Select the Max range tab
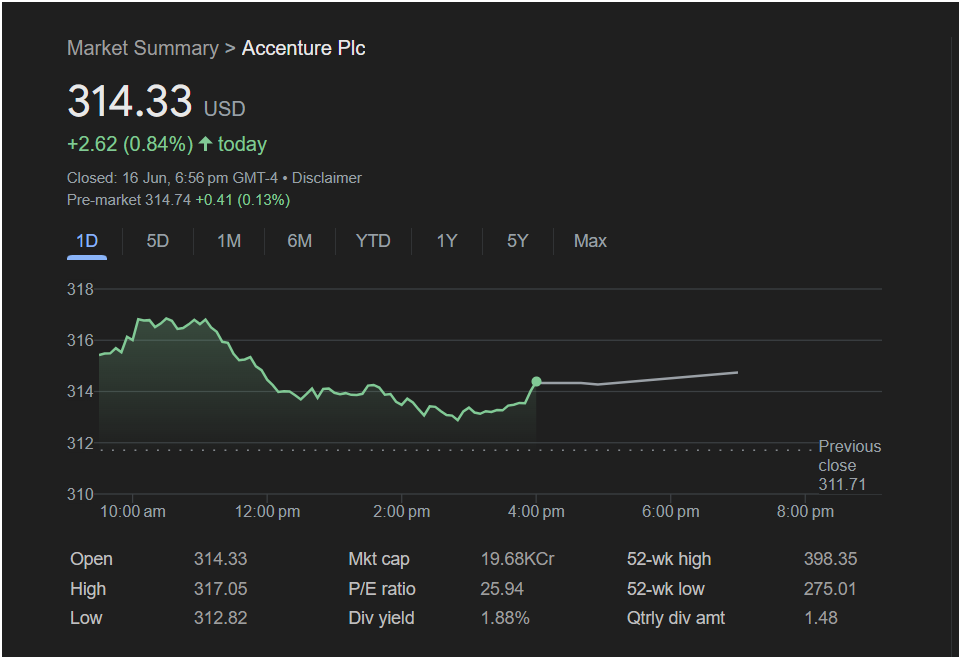961x659 pixels. tap(590, 241)
